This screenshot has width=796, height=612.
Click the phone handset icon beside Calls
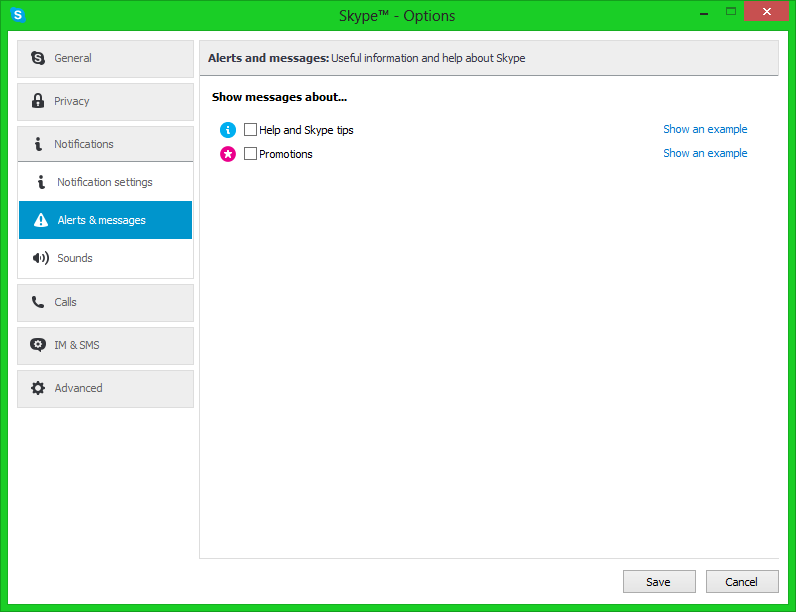coord(38,302)
